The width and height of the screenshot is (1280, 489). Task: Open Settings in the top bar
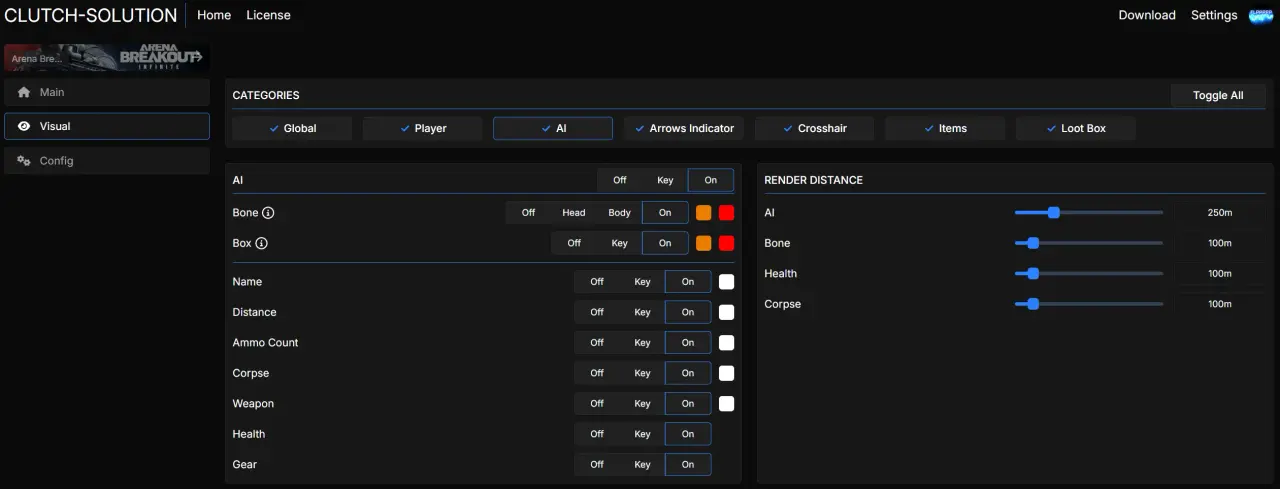1214,15
